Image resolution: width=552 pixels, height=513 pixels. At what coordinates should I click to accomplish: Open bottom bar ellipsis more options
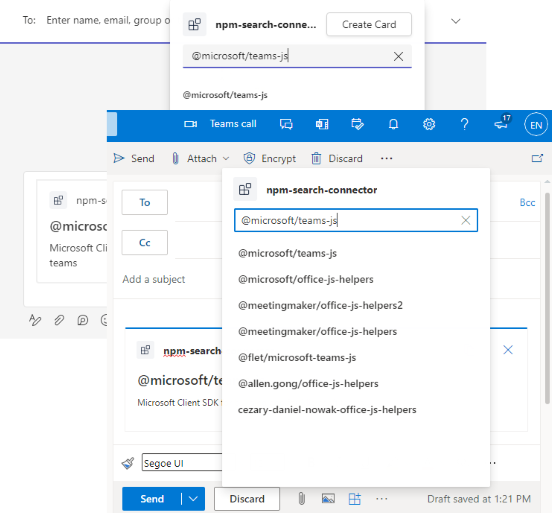coord(382,499)
